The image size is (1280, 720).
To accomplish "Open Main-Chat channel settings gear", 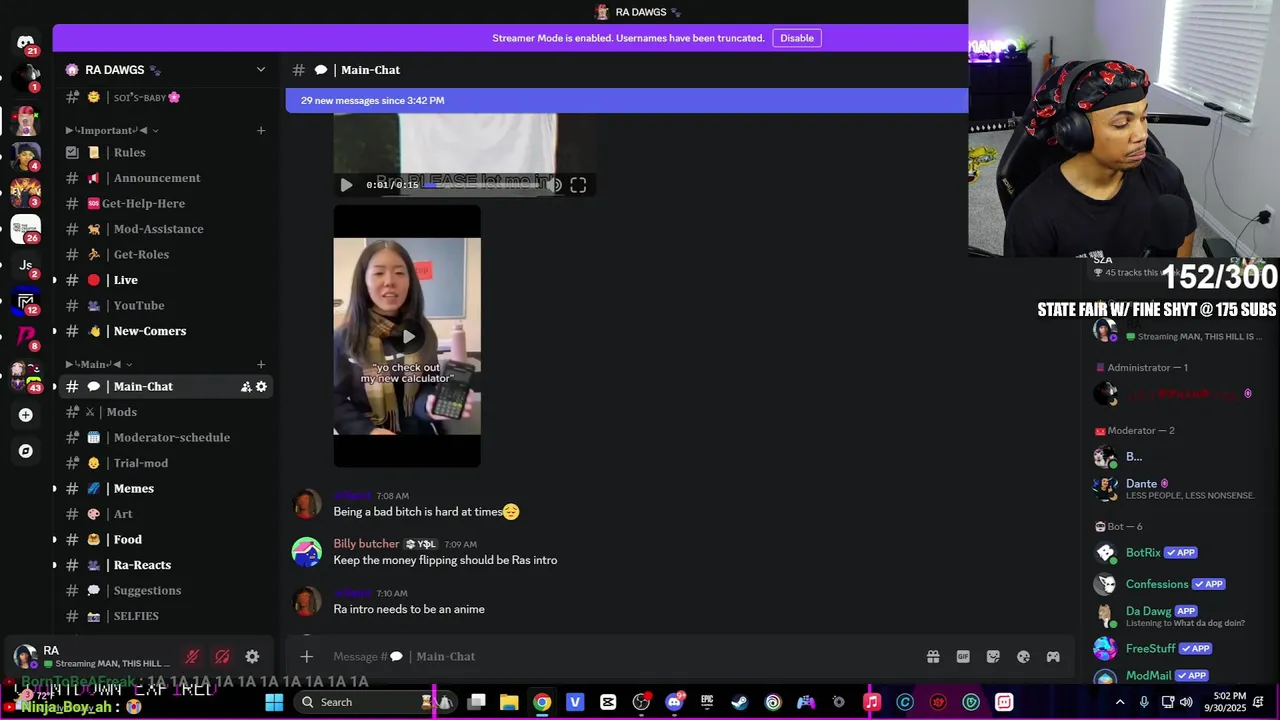I will [261, 387].
